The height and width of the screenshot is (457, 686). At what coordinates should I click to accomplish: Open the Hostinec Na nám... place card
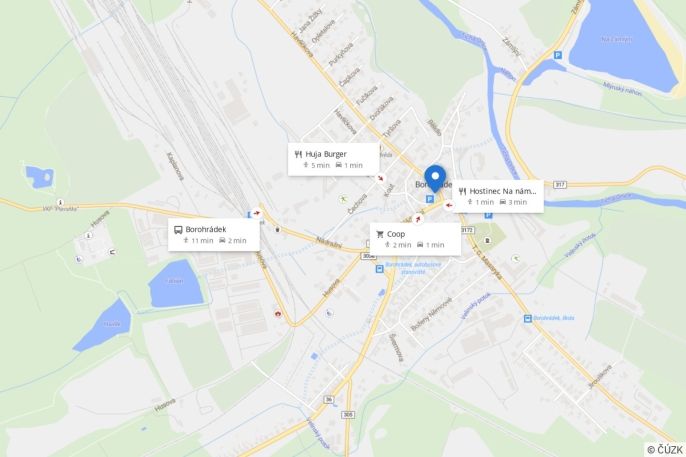(x=498, y=196)
